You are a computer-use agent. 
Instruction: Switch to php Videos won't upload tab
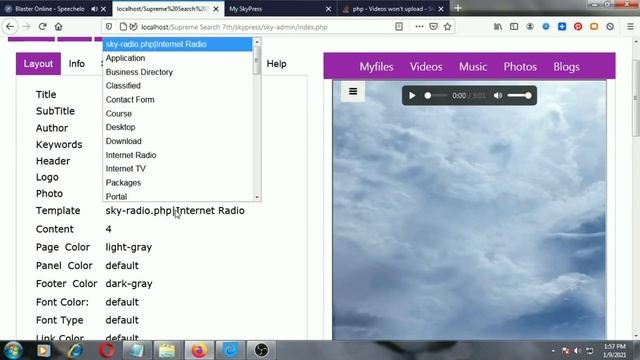tap(393, 9)
